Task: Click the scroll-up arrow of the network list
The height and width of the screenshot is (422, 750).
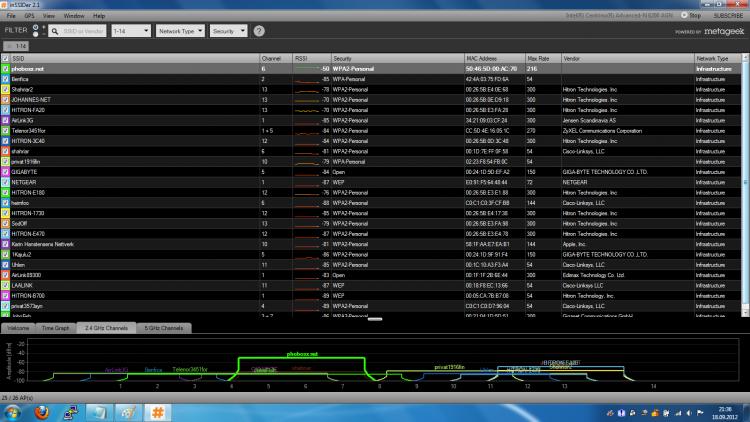Action: coord(745,58)
